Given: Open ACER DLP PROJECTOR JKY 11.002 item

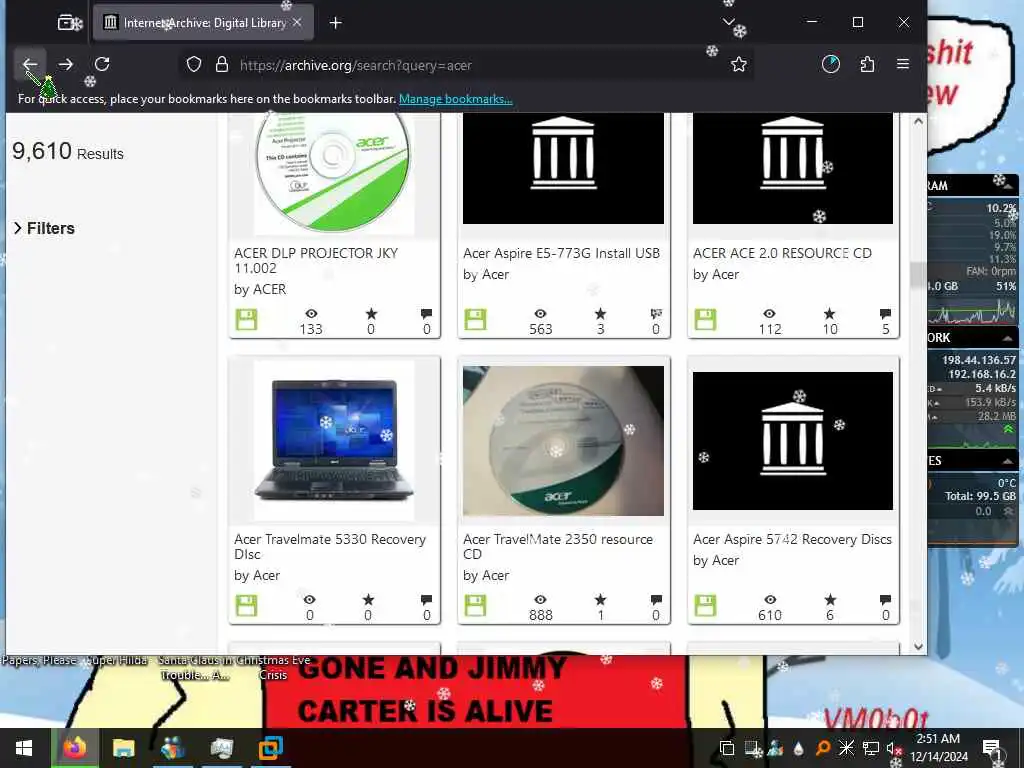Looking at the screenshot, I should click(x=316, y=261).
